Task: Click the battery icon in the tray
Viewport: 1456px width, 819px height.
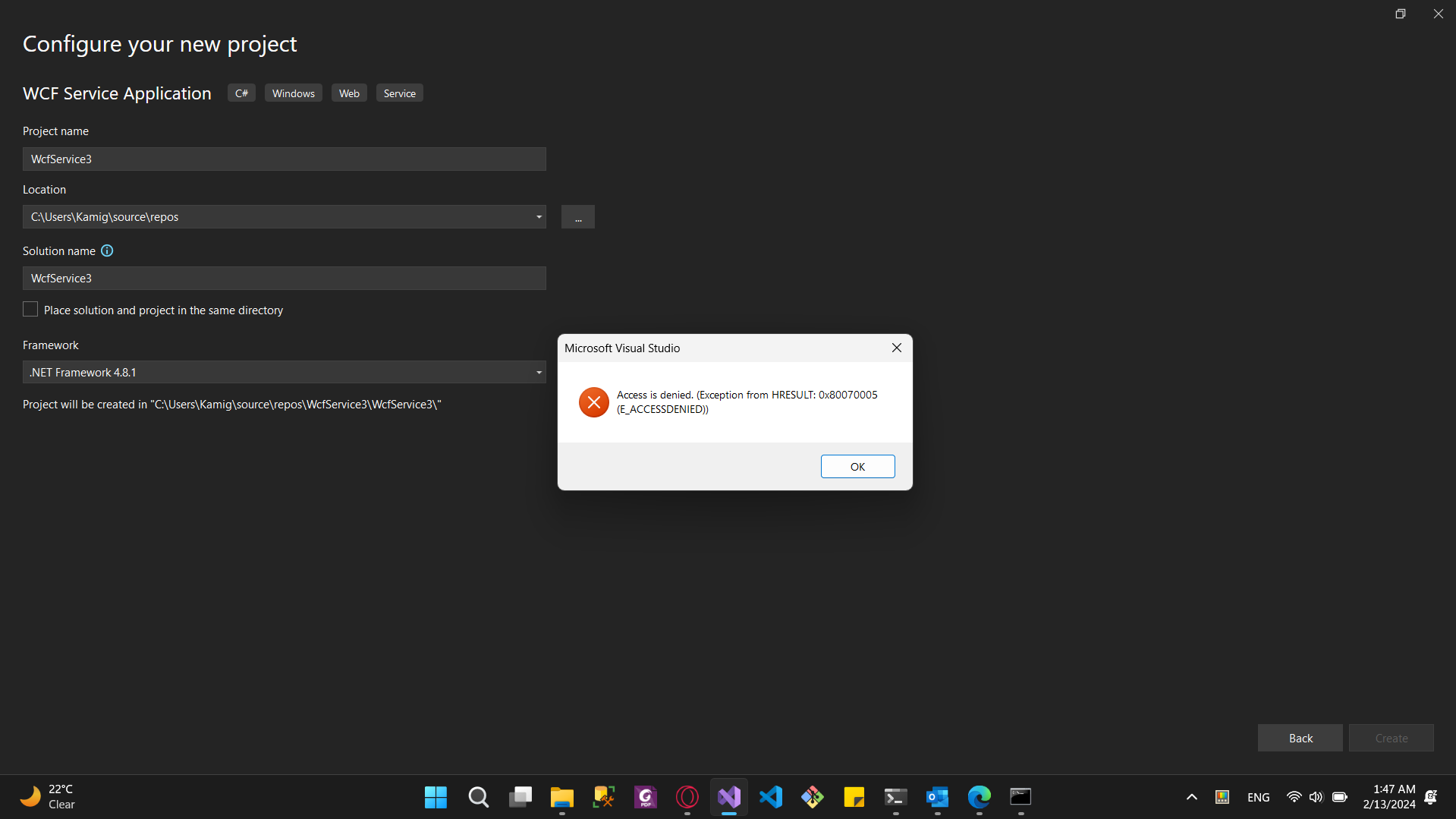Action: coord(1339,797)
